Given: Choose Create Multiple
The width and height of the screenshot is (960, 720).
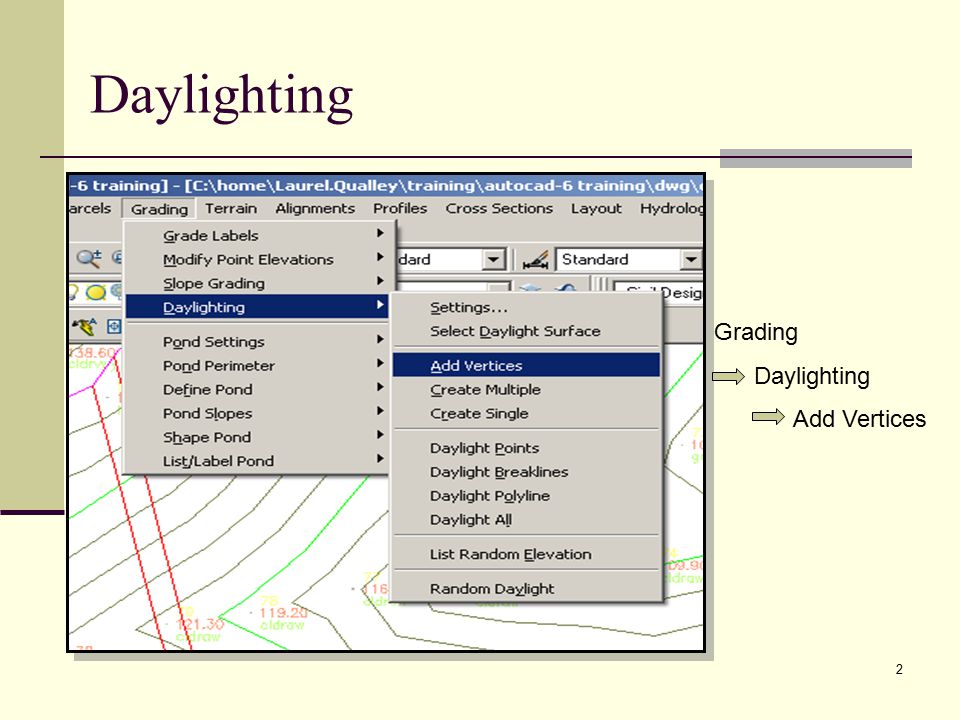Looking at the screenshot, I should [526, 389].
